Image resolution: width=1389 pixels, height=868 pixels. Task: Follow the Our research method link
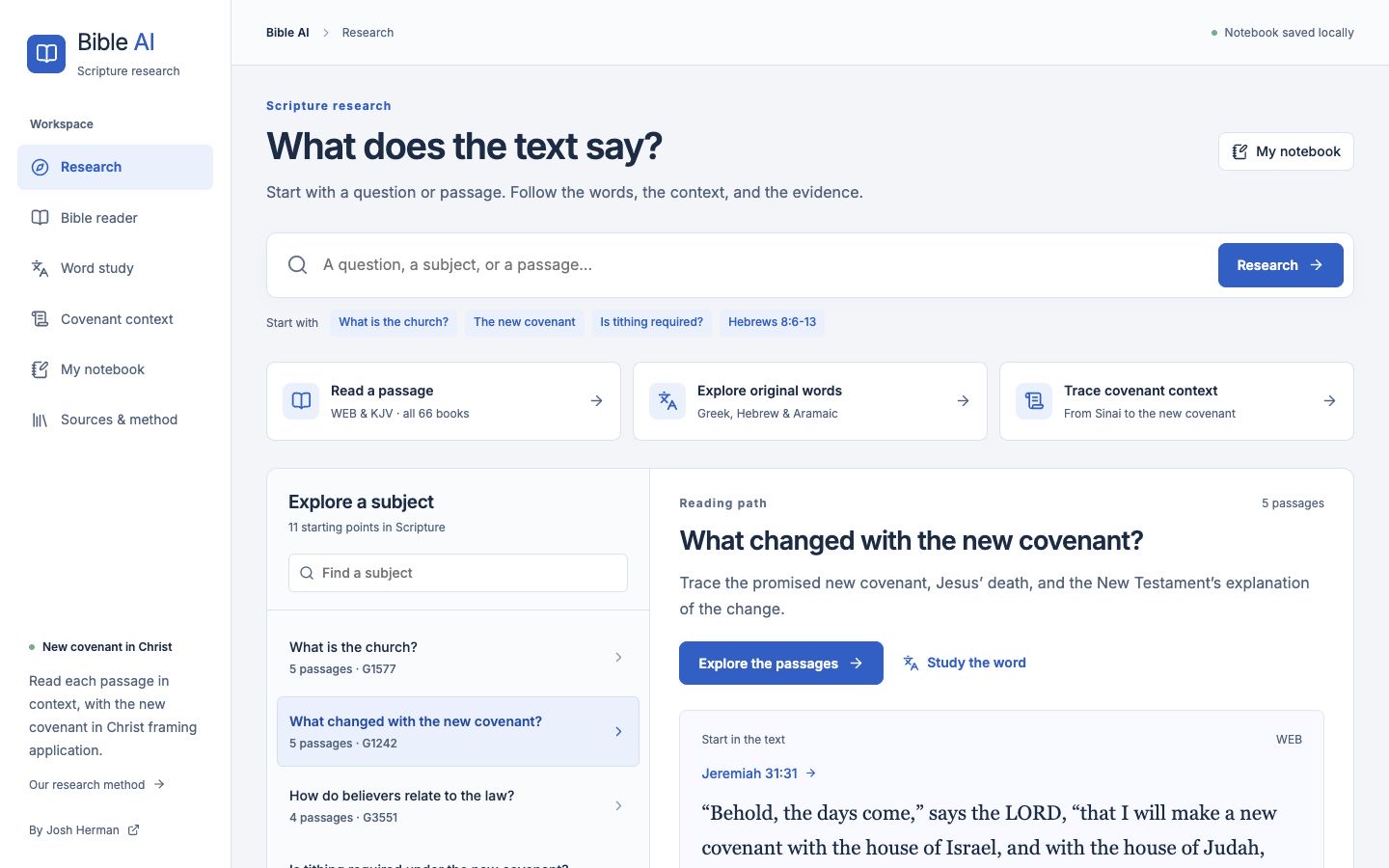(x=97, y=784)
